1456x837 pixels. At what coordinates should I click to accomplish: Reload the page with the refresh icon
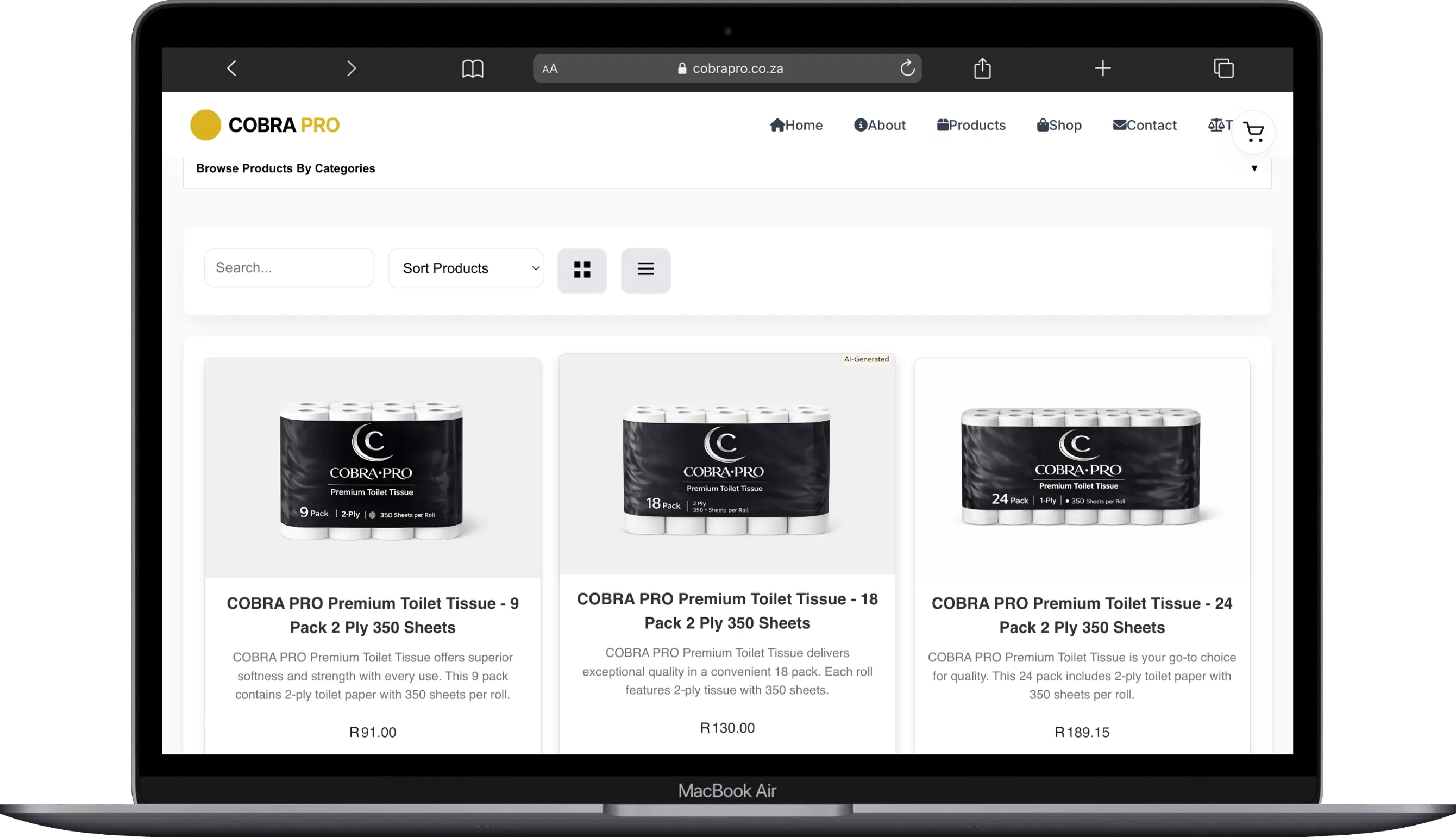pos(907,68)
